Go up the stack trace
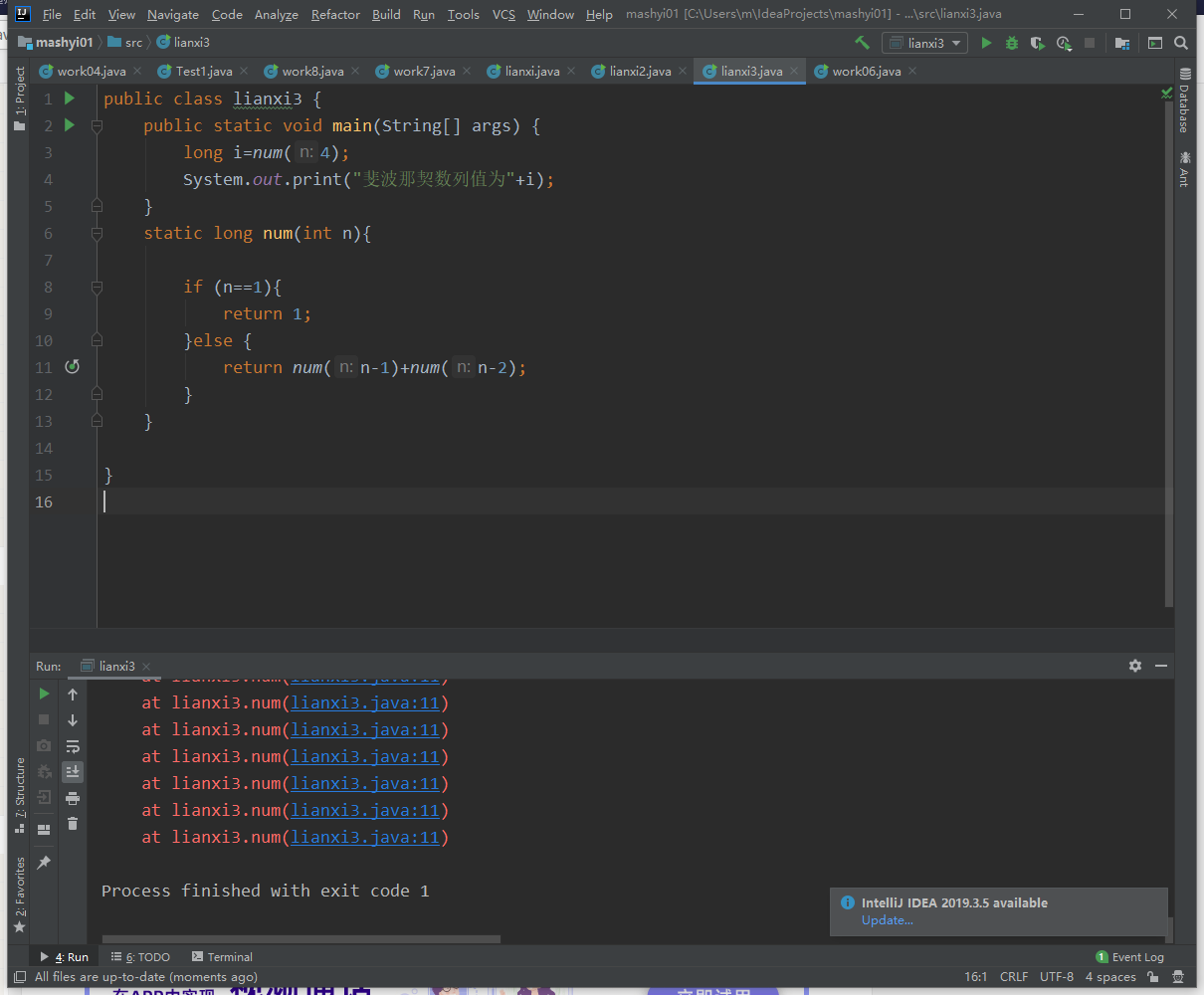The image size is (1204, 995). 73,694
